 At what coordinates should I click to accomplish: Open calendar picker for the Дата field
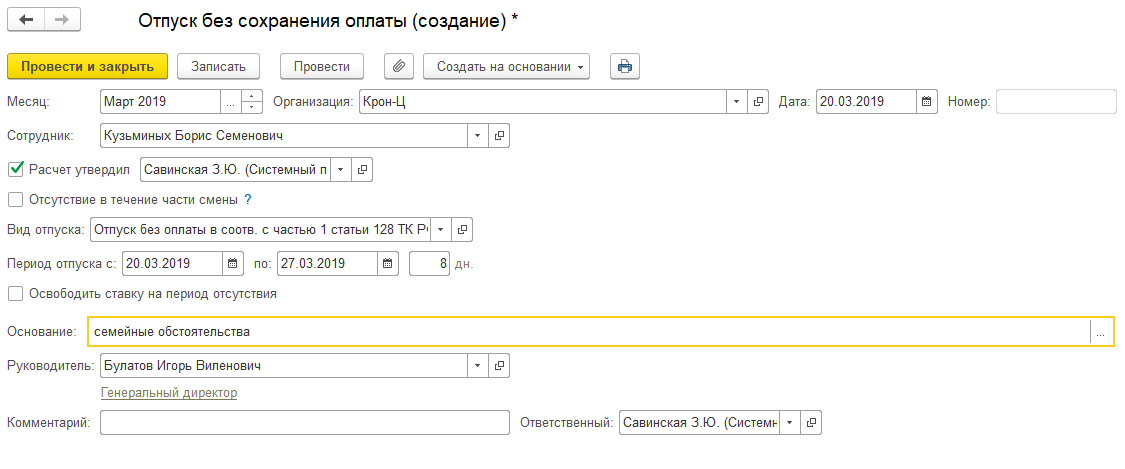pyautogui.click(x=927, y=102)
